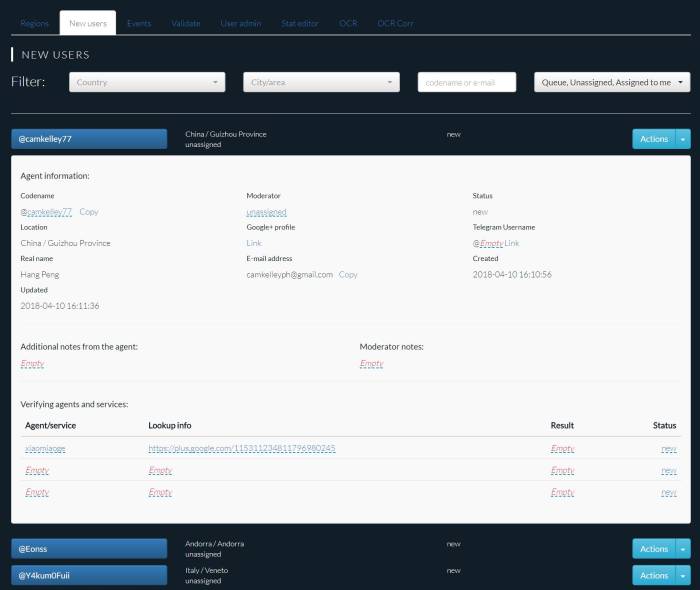
Task: Open the Telegram Username Link
Action: (512, 243)
